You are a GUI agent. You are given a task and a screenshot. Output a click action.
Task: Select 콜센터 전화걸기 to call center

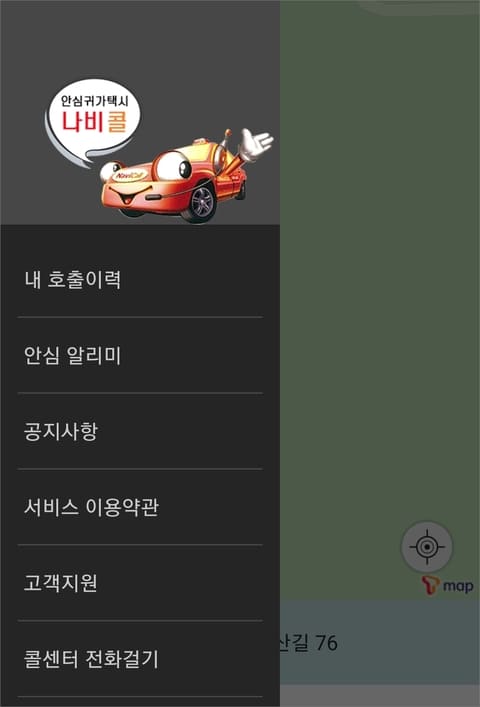140,658
